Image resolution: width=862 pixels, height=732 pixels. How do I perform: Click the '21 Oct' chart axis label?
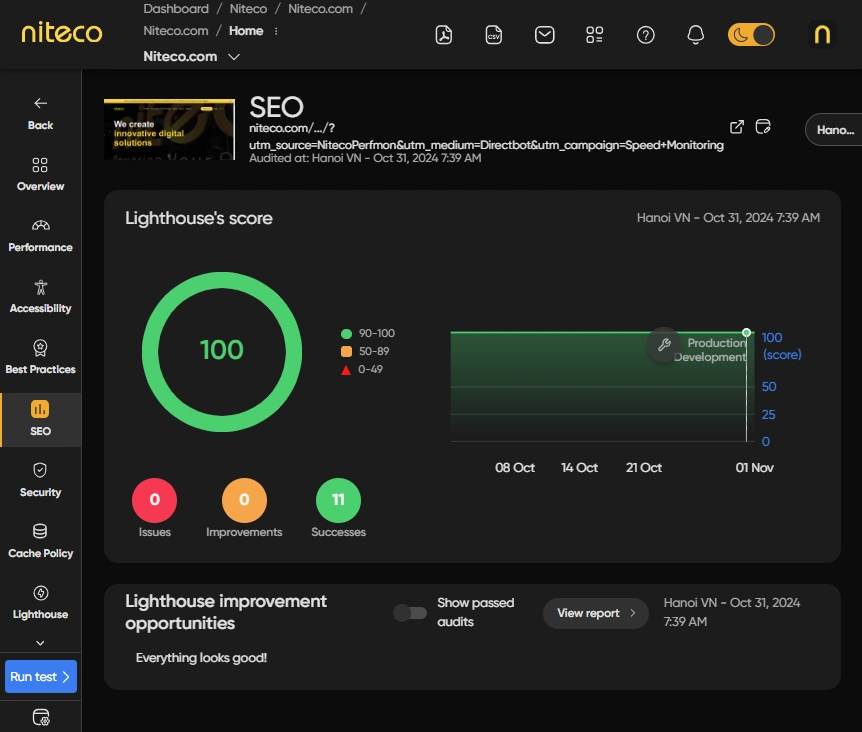coord(644,468)
